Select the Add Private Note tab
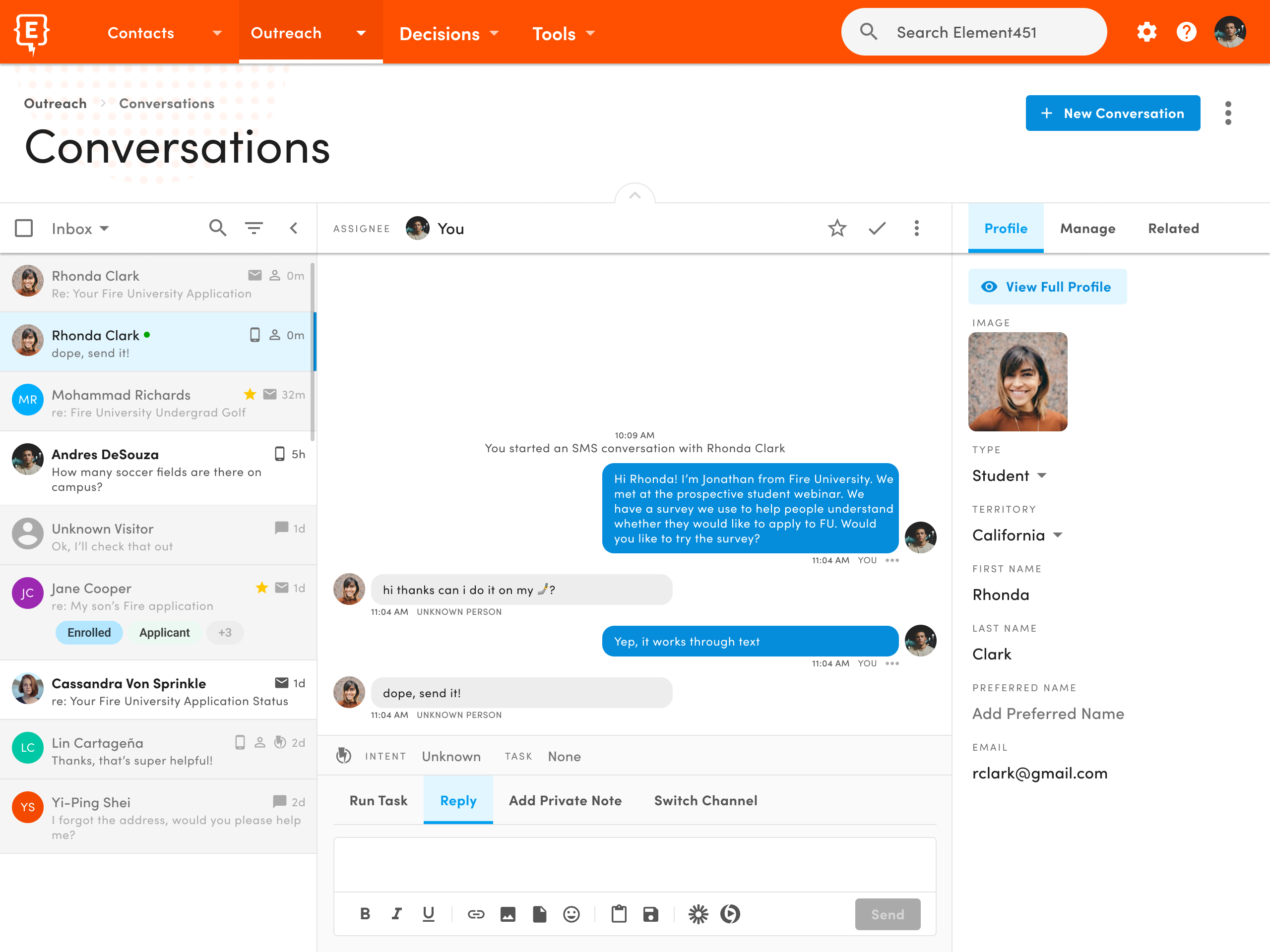Screen dimensions: 1270x952 click(565, 800)
